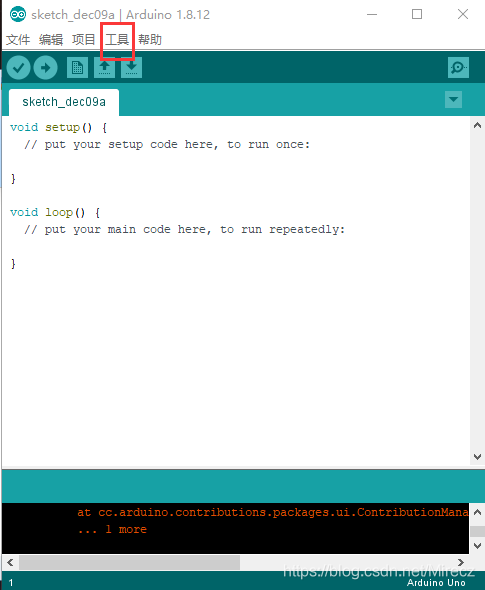Select the sketch_dec09a tab
485x590 pixels.
coord(64,102)
